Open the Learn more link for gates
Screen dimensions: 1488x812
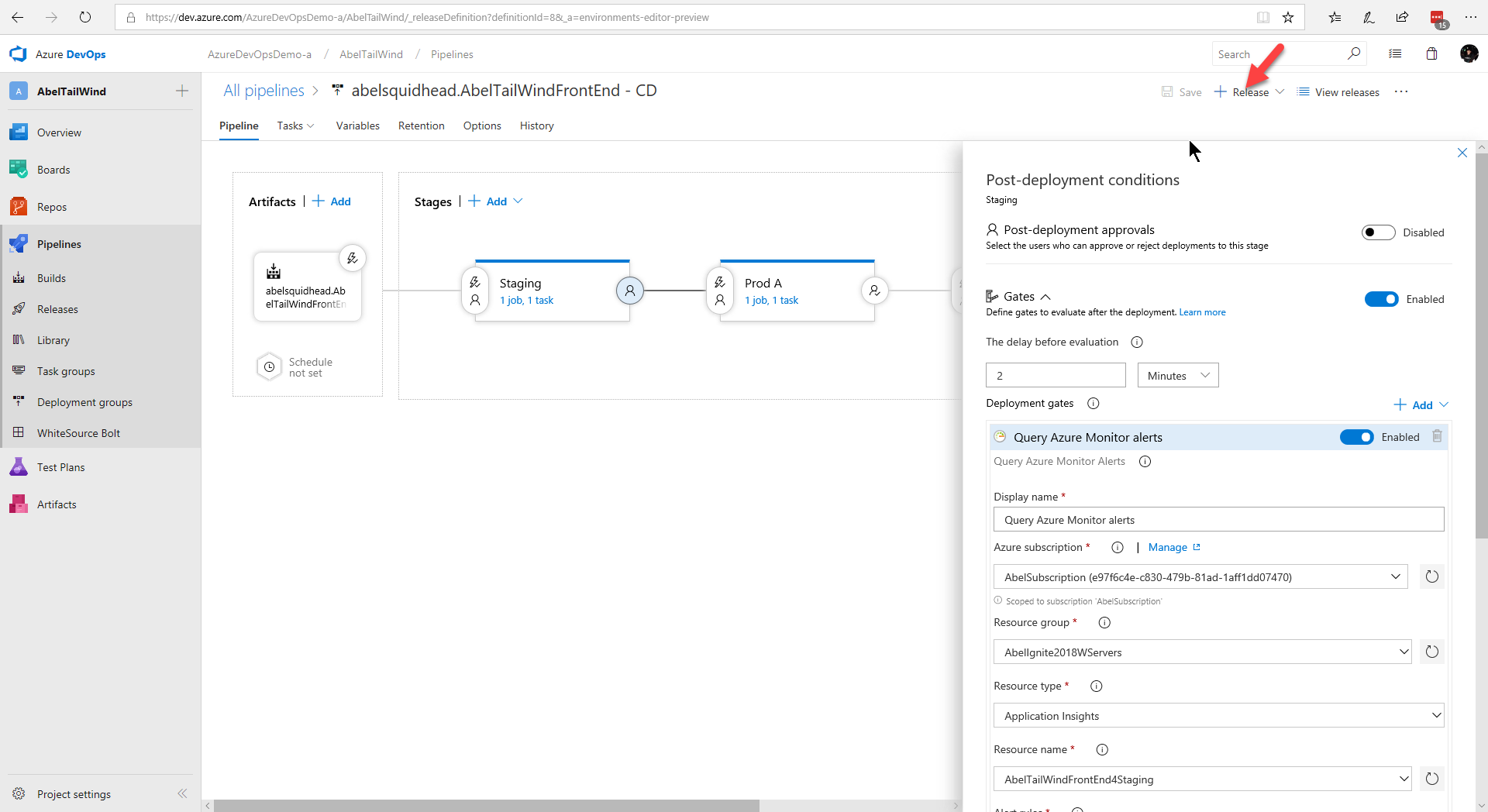coord(1202,312)
